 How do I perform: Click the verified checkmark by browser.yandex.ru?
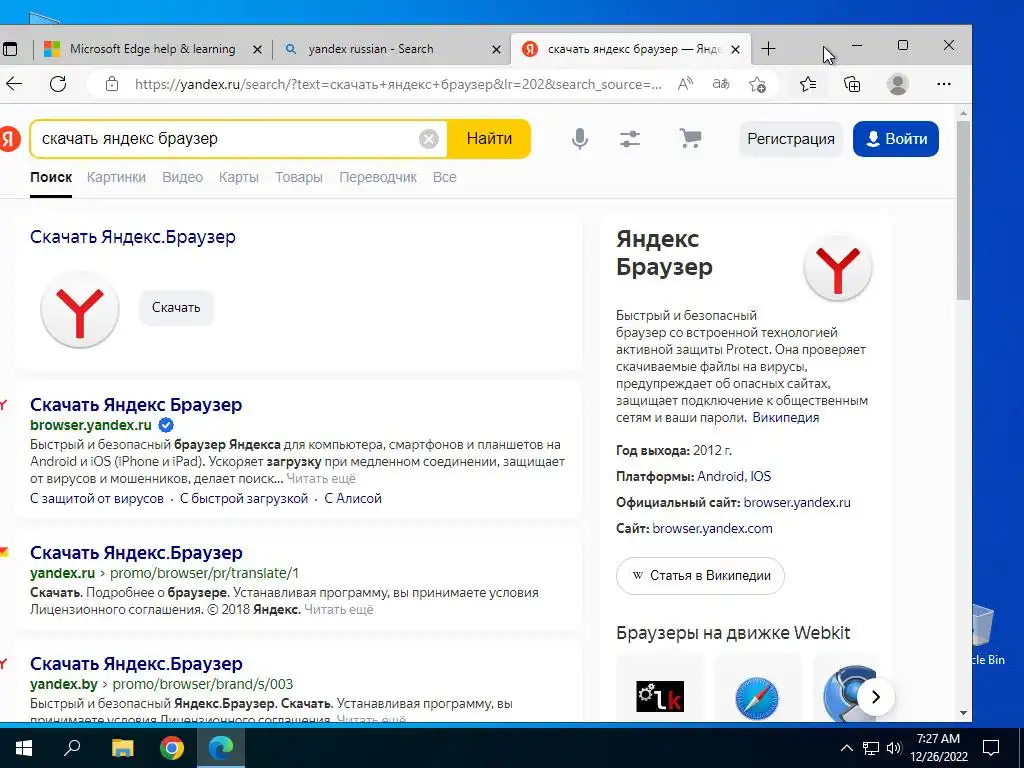point(166,425)
